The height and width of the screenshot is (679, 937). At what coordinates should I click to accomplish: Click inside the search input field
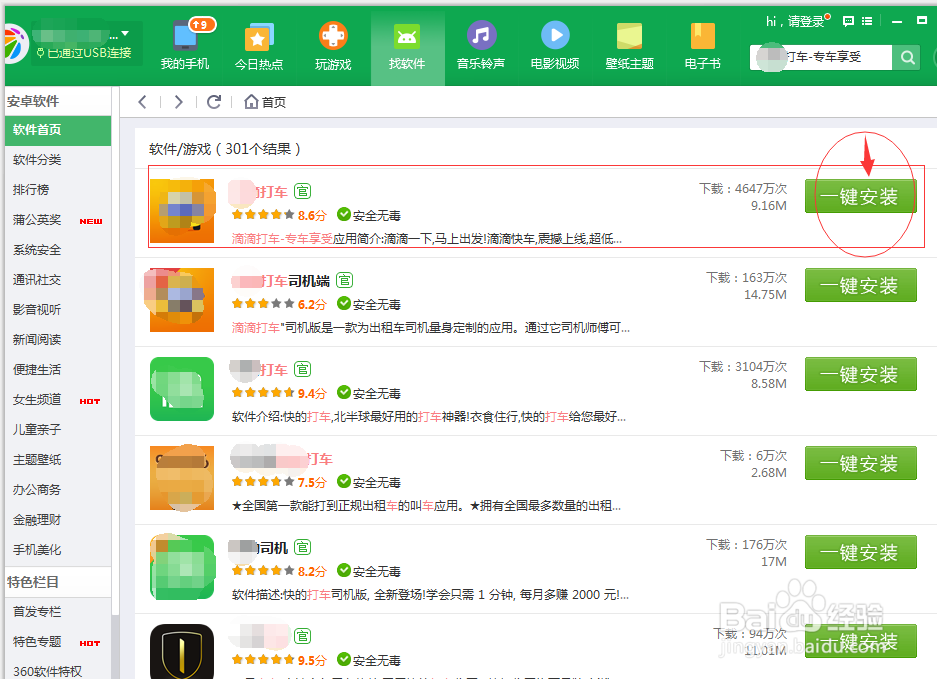tap(830, 58)
